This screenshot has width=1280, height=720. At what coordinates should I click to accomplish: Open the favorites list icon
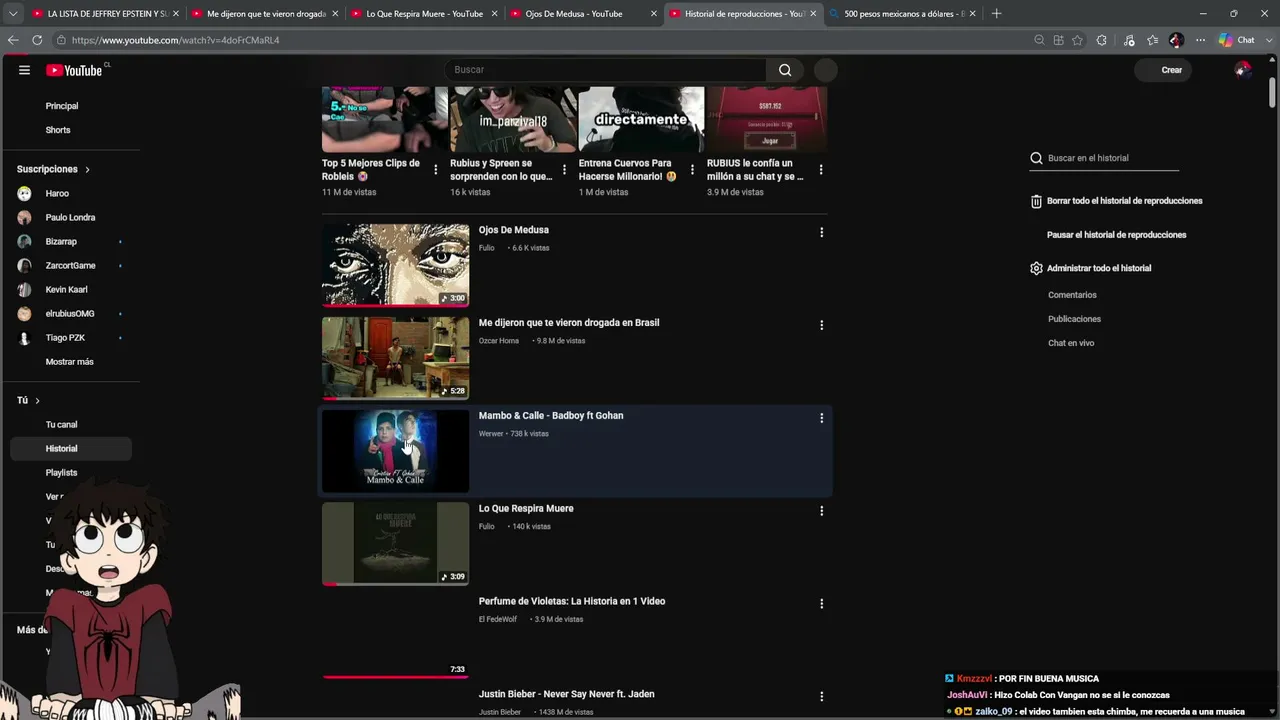tap(1152, 40)
